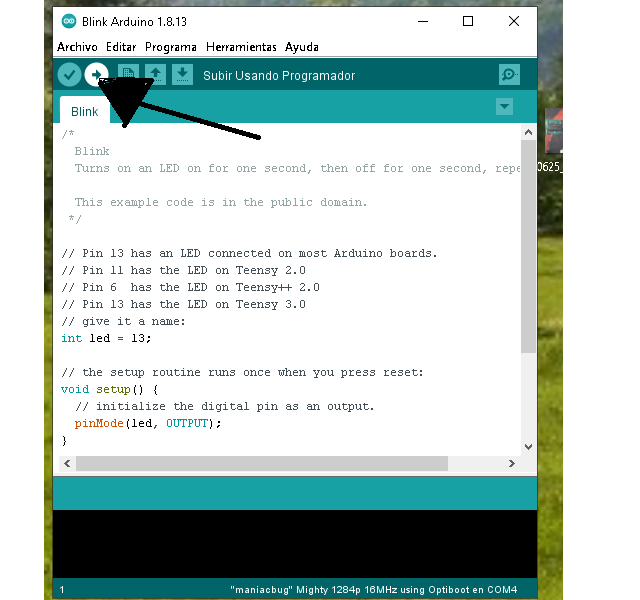Select the Blink sketch tab
Viewport: 640px width, 600px height.
[85, 112]
